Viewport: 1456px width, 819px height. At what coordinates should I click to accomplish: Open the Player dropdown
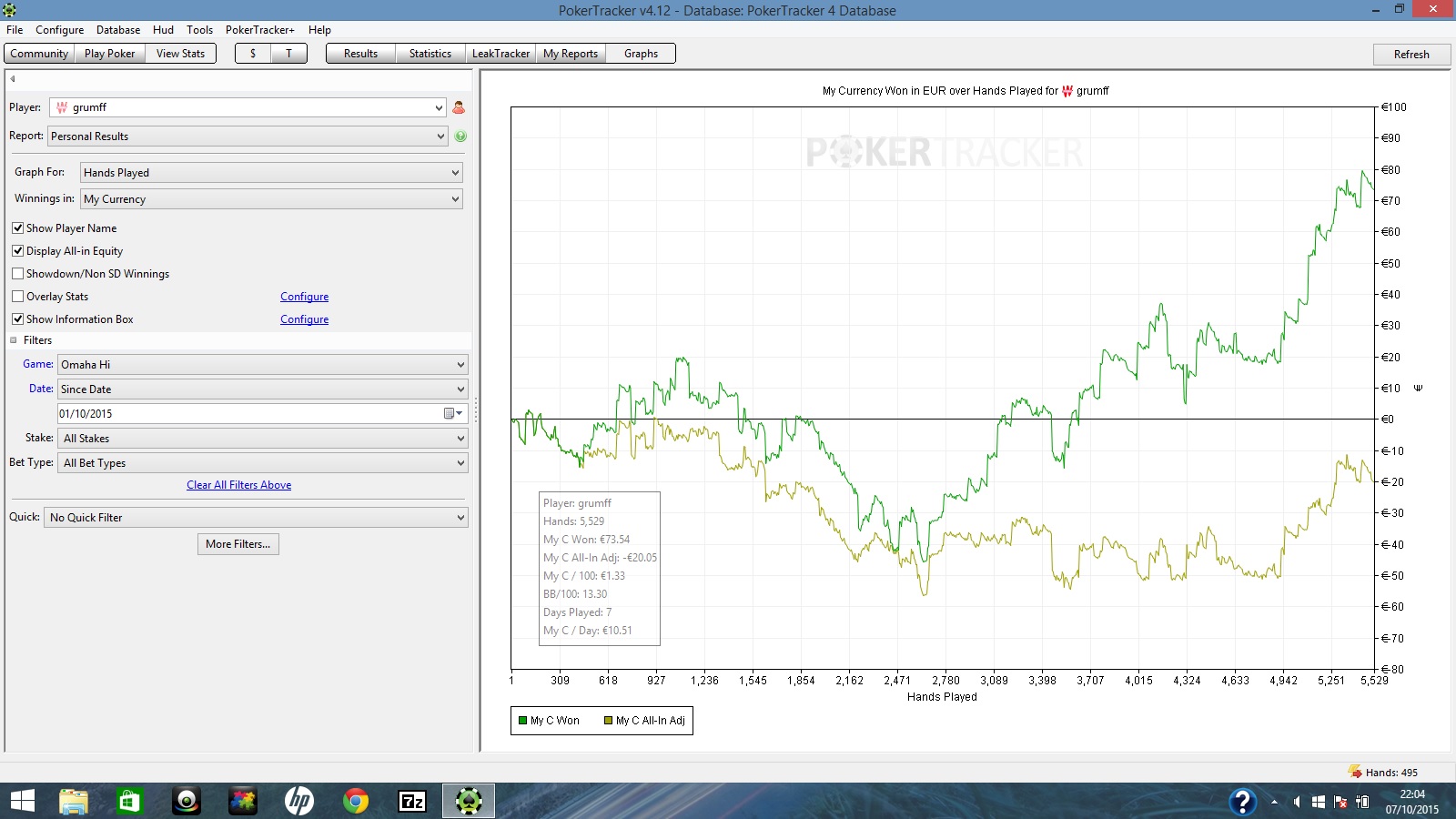[x=248, y=107]
